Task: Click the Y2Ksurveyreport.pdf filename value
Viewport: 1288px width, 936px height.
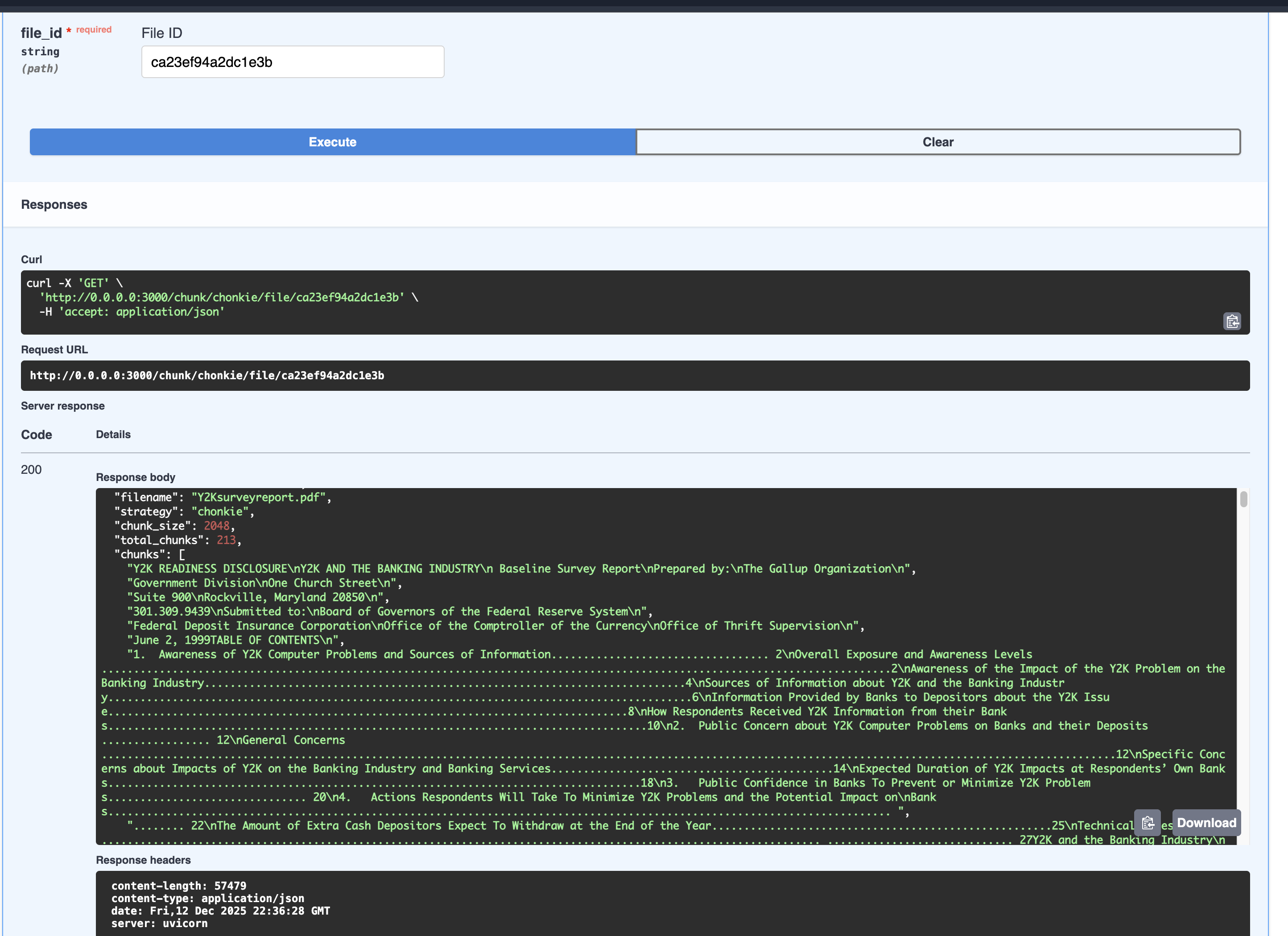Action: click(x=258, y=497)
